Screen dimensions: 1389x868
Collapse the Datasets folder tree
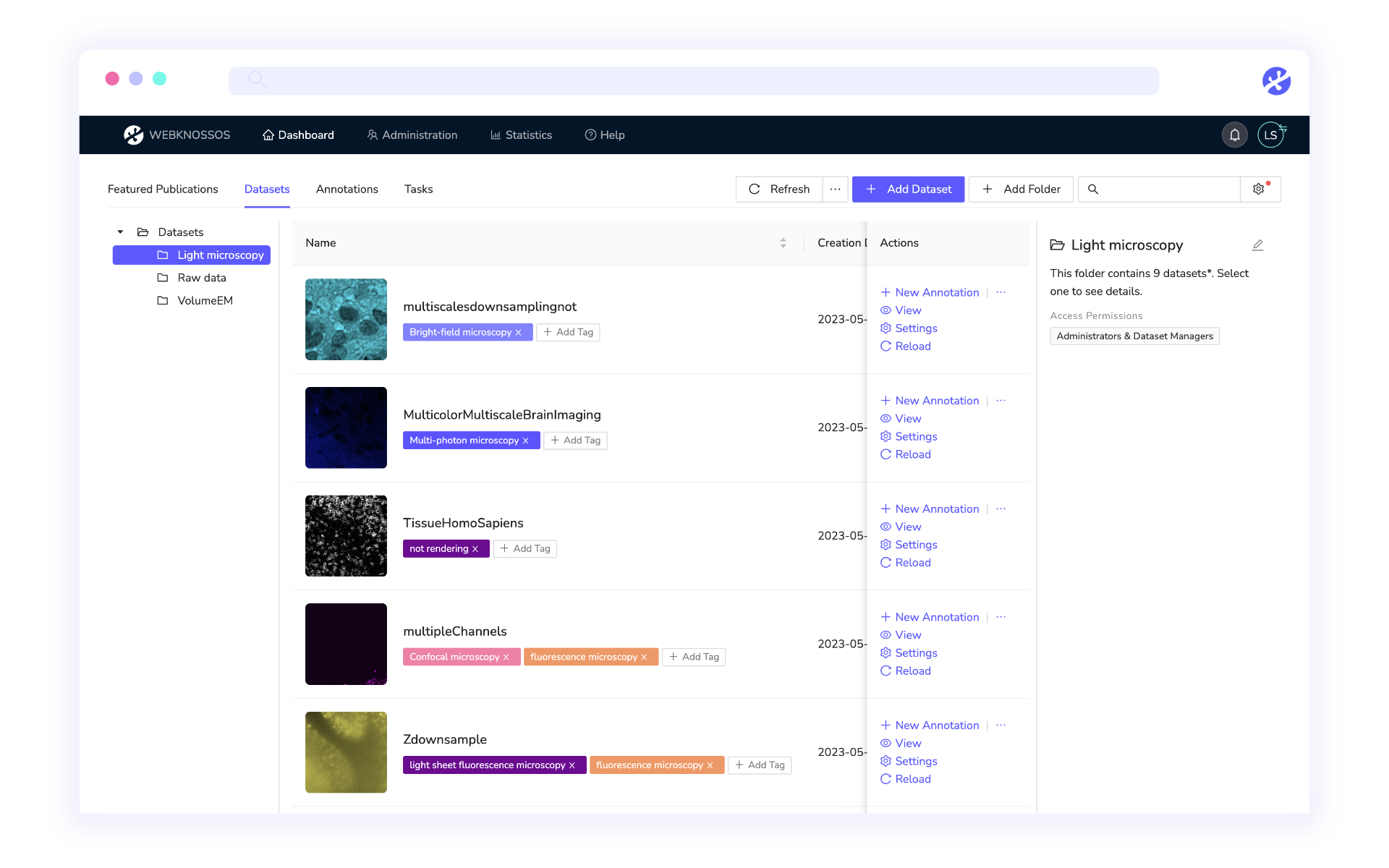coord(120,232)
